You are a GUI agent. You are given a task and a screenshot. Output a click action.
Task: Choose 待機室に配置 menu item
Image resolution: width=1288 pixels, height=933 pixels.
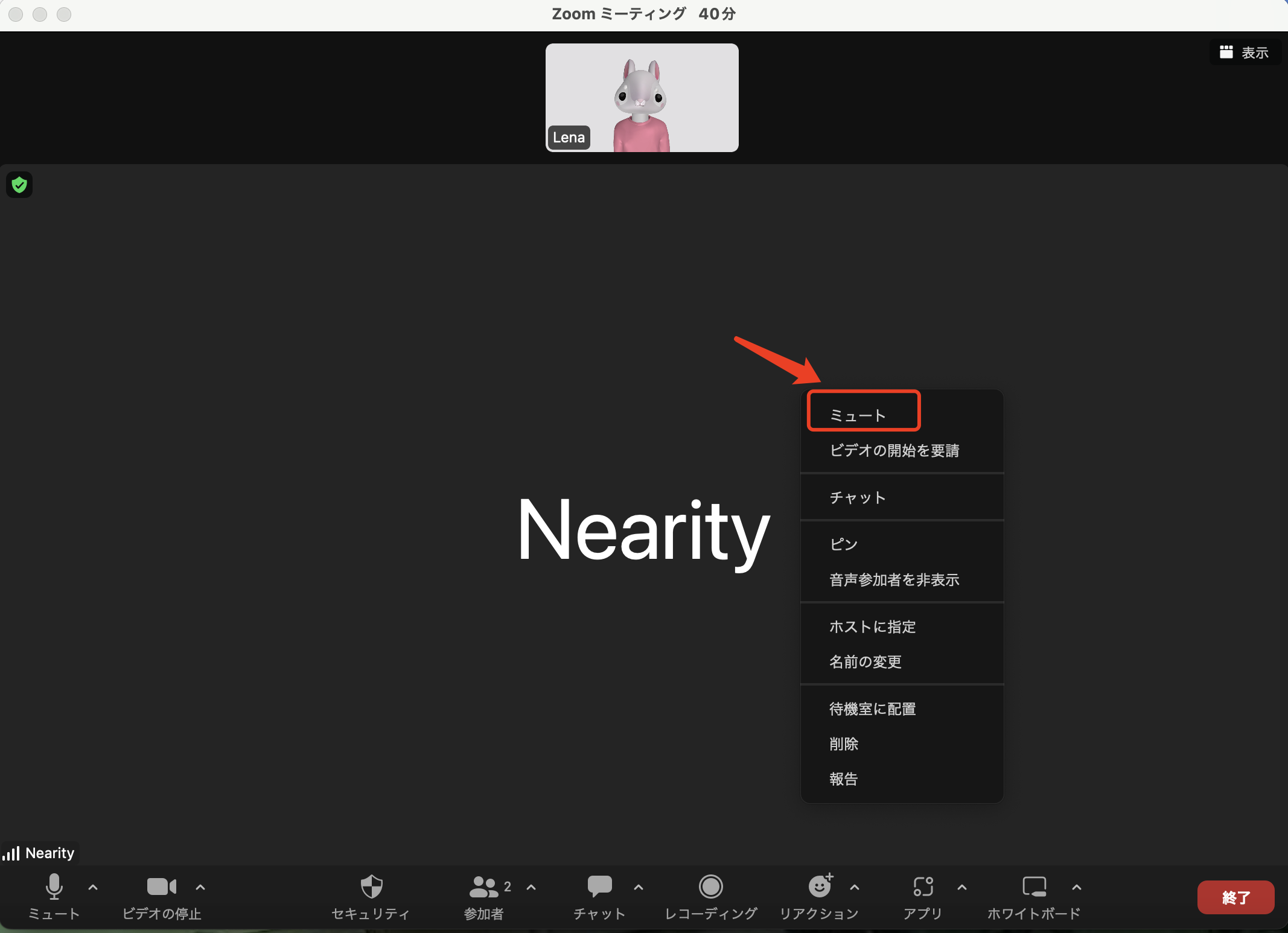click(x=902, y=709)
